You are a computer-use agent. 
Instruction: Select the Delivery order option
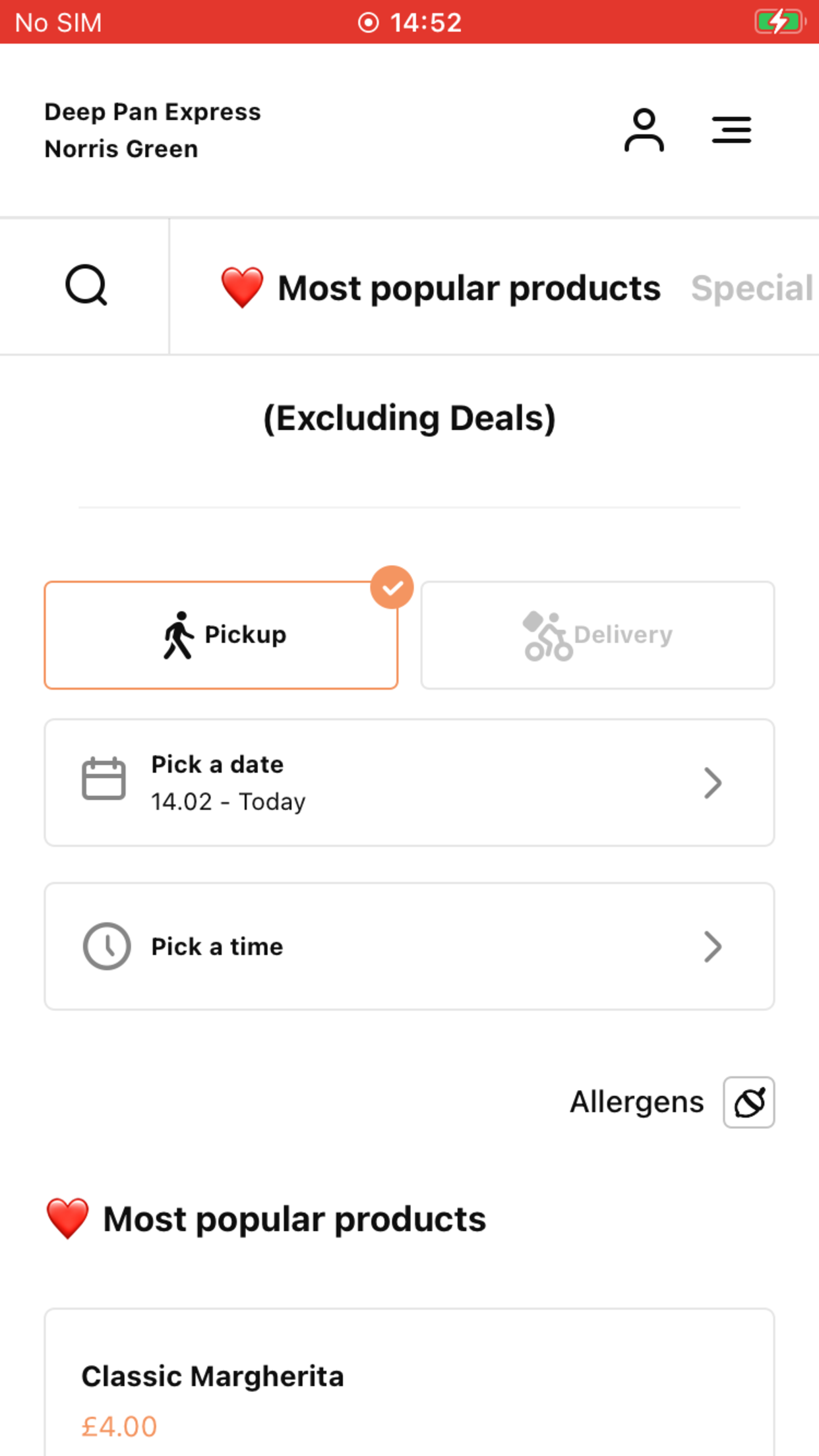tap(597, 635)
